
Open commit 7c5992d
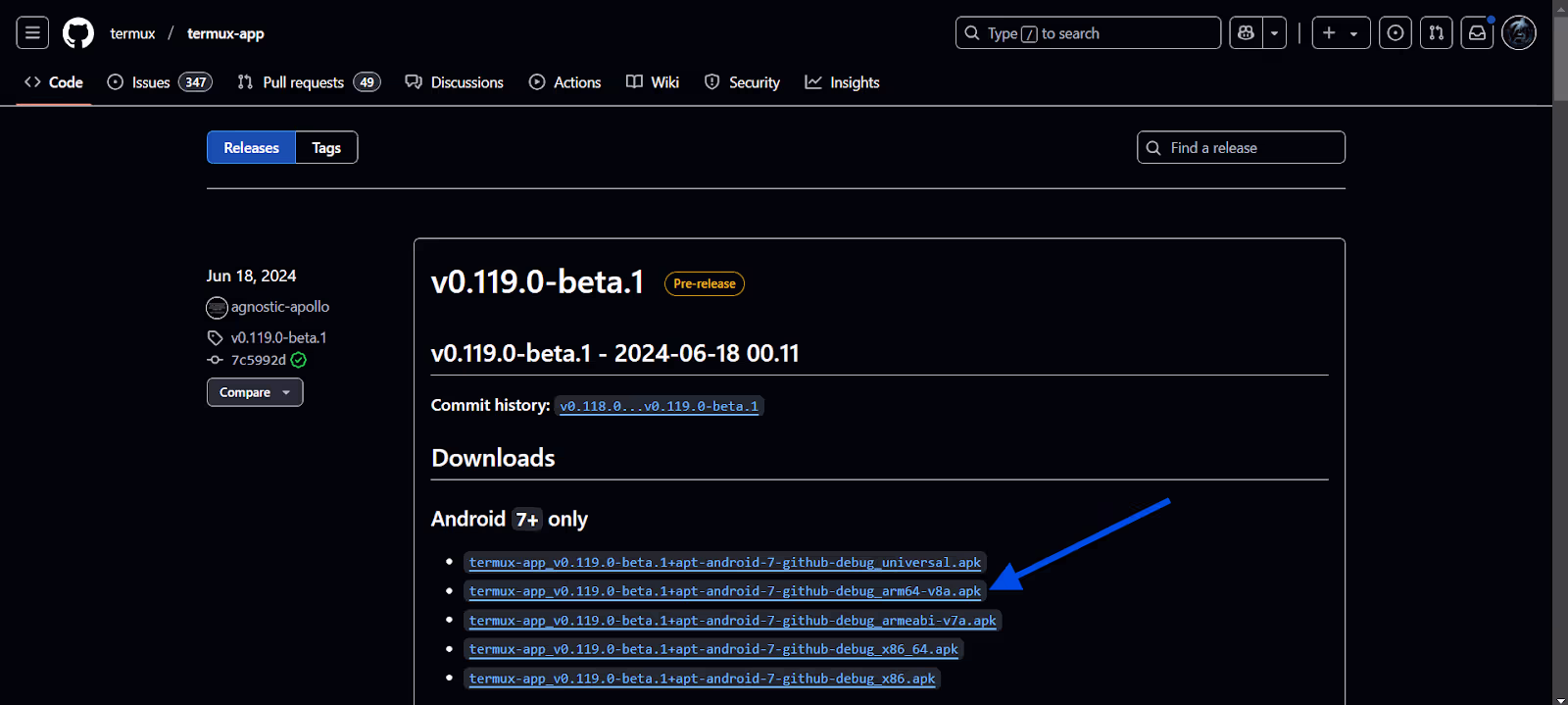[259, 360]
